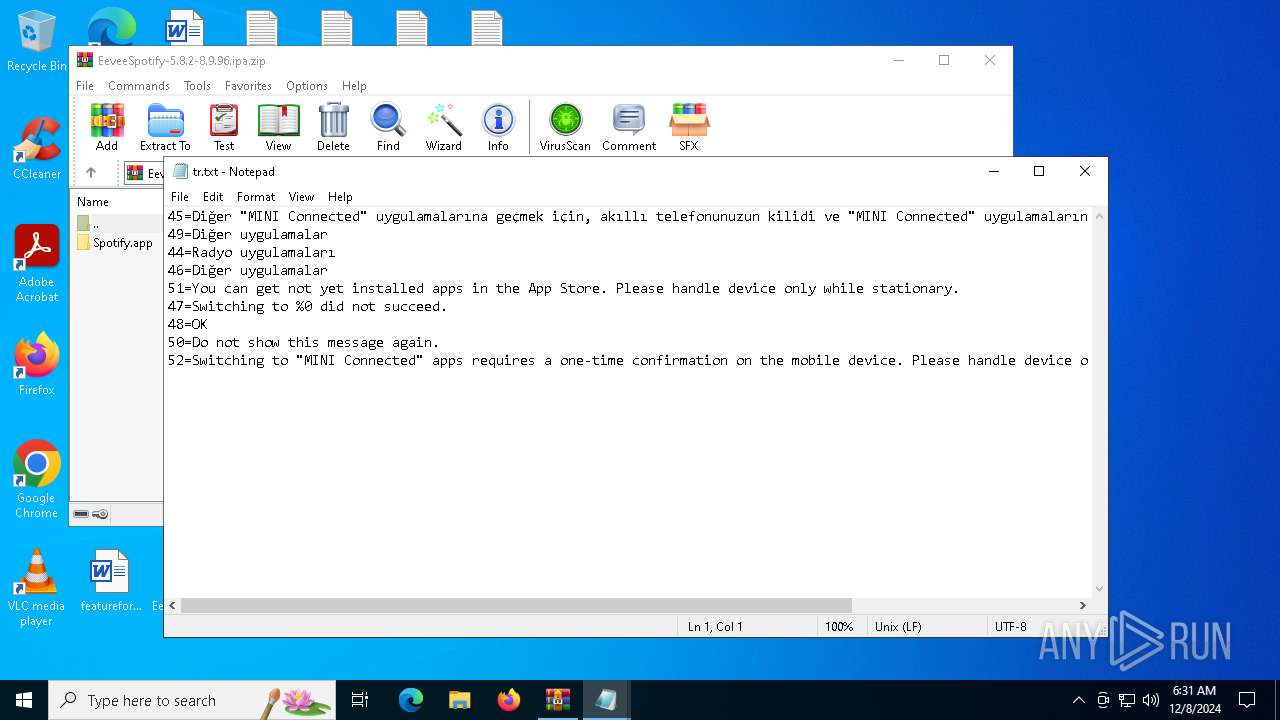This screenshot has height=720, width=1280.
Task: Select Adobe Acrobat desktop shortcut
Action: pos(37,264)
